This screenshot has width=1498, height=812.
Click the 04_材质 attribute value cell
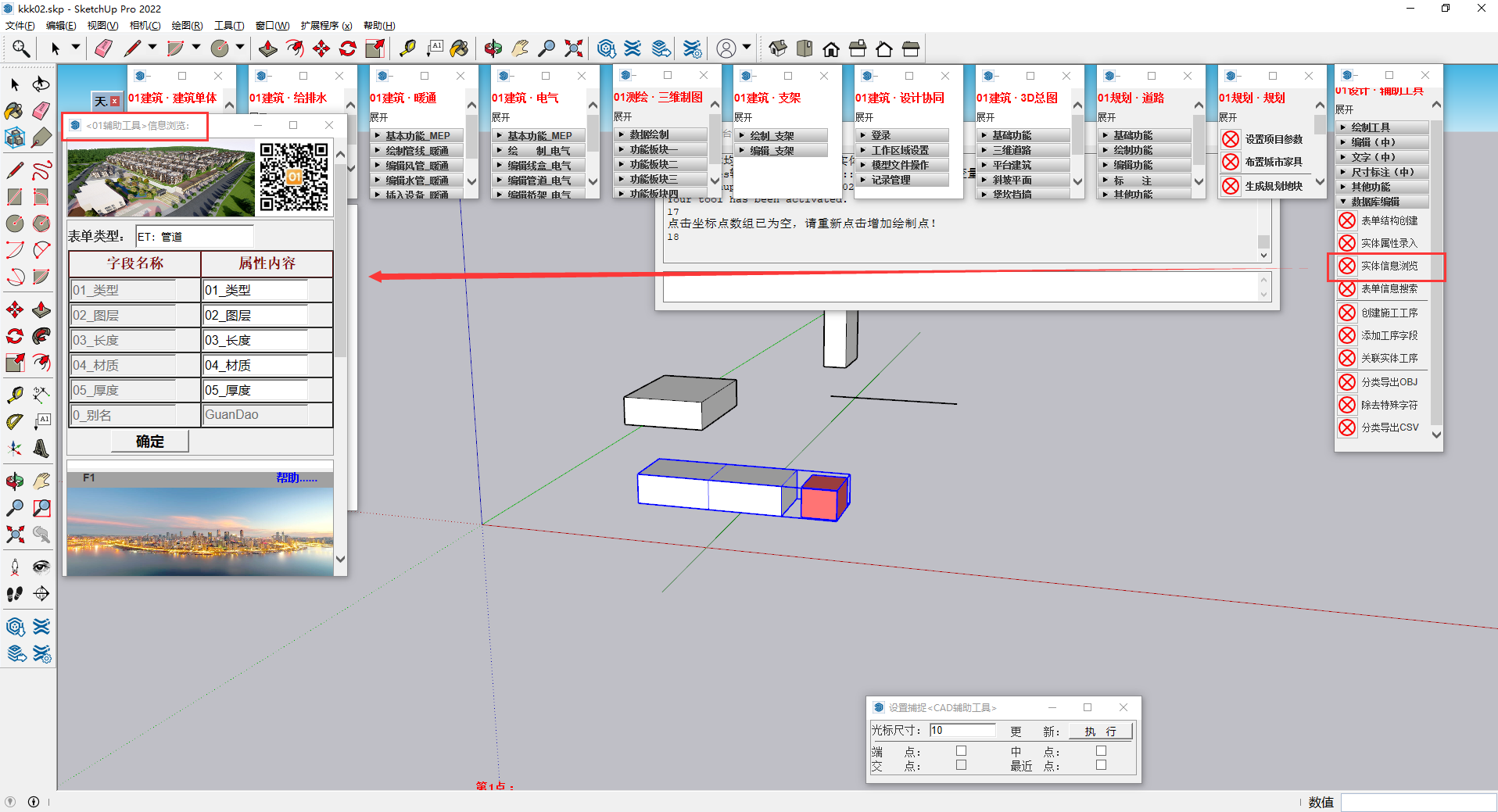[x=256, y=365]
